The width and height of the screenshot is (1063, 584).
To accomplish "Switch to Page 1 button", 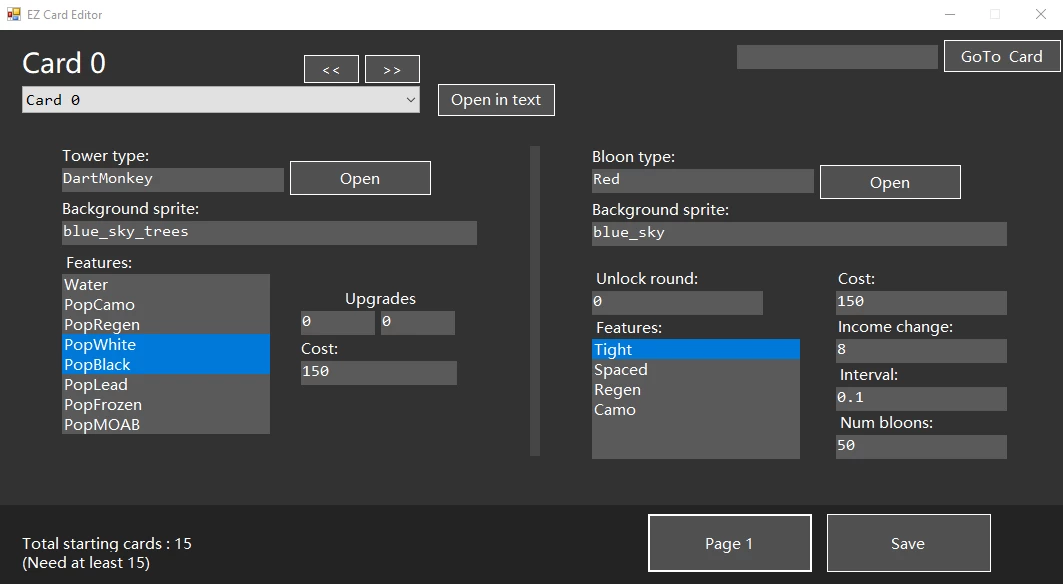I will pyautogui.click(x=729, y=543).
